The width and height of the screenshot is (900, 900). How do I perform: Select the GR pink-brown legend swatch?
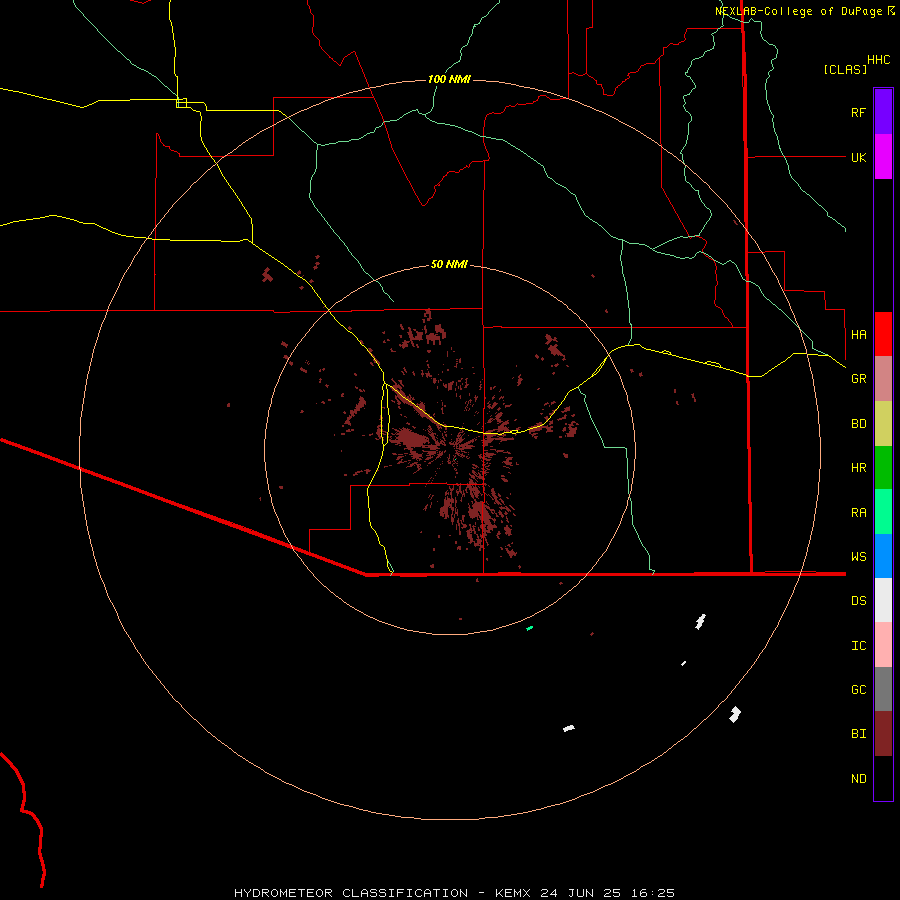[883, 378]
